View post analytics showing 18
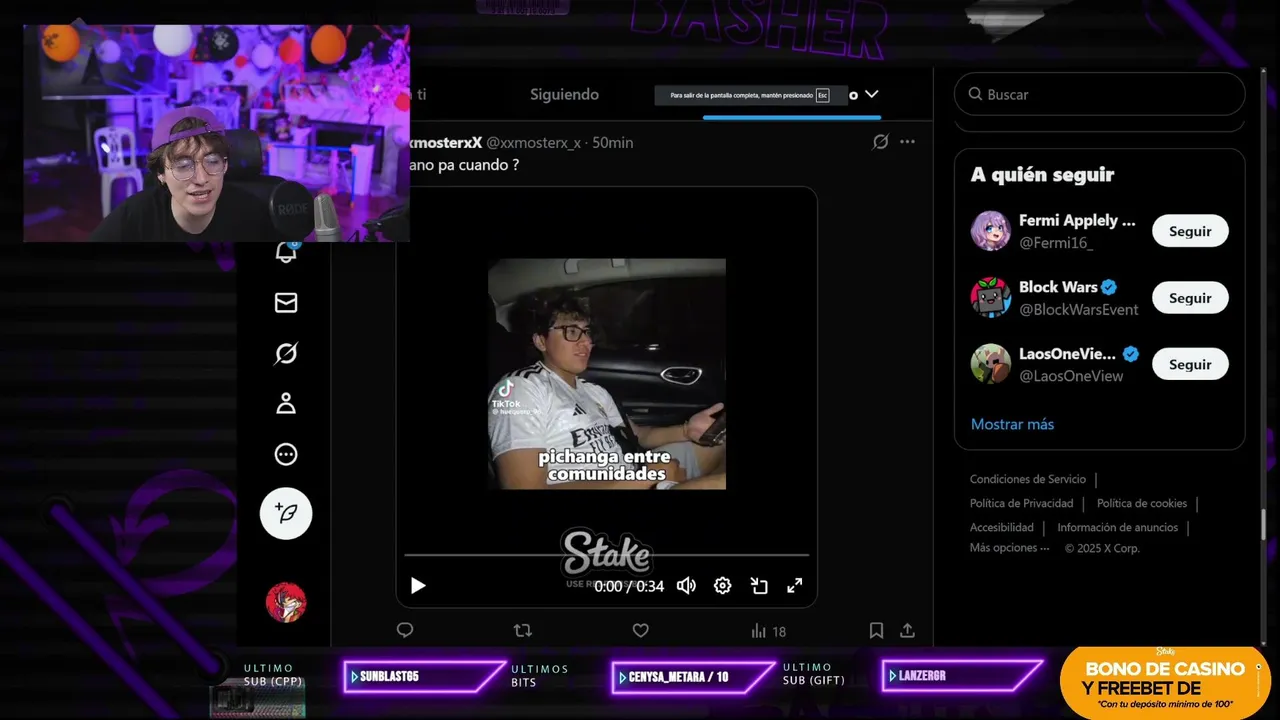Image resolution: width=1280 pixels, height=720 pixels. 768,631
